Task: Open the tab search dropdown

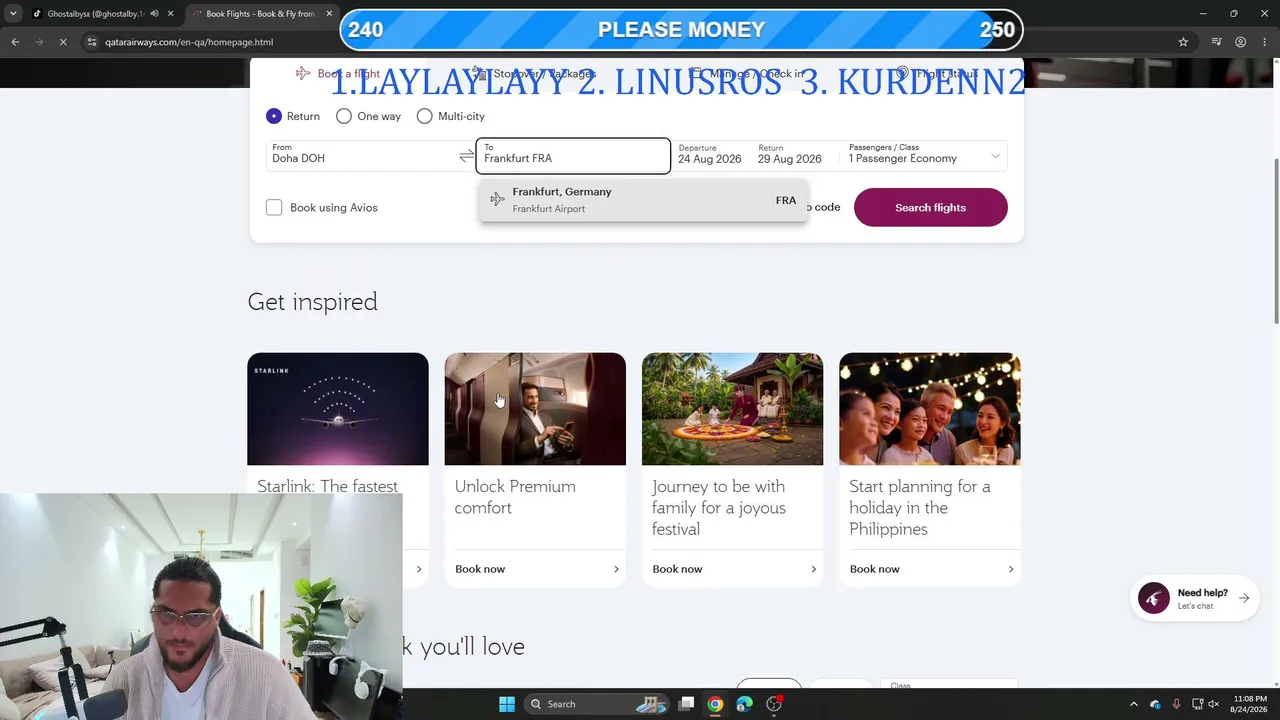Action: 13,14
